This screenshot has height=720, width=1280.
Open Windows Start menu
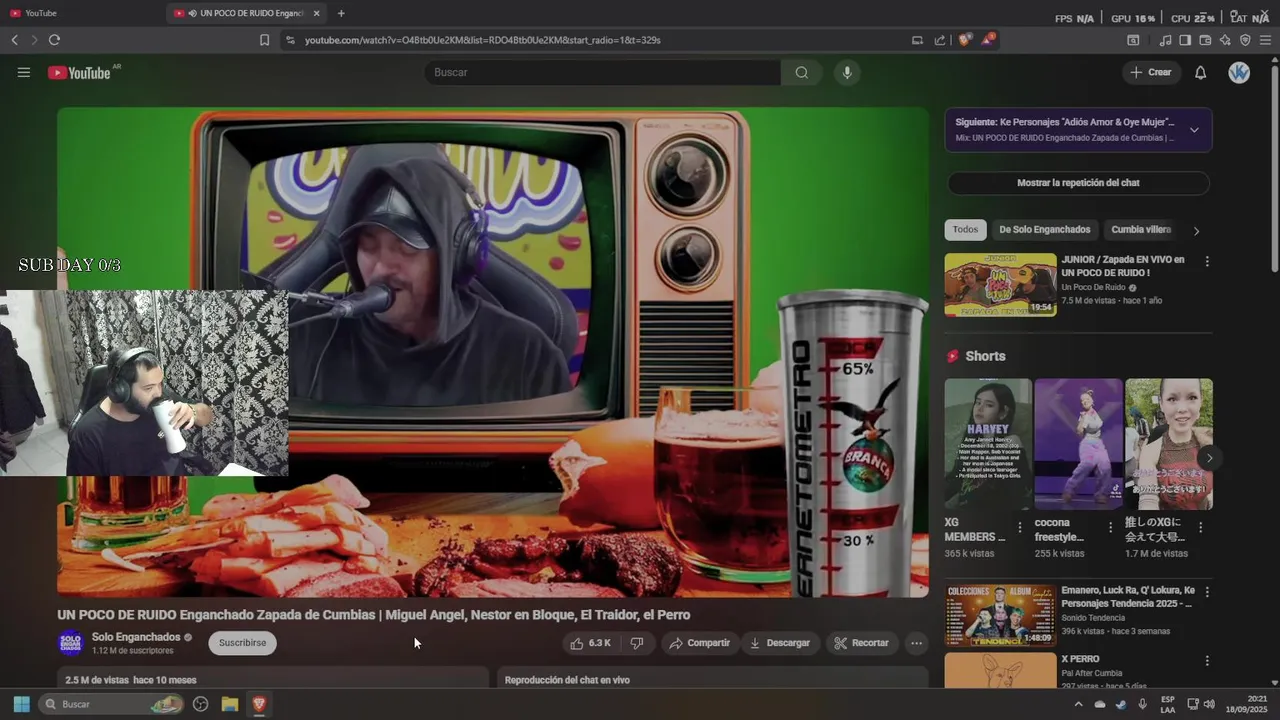coord(21,704)
